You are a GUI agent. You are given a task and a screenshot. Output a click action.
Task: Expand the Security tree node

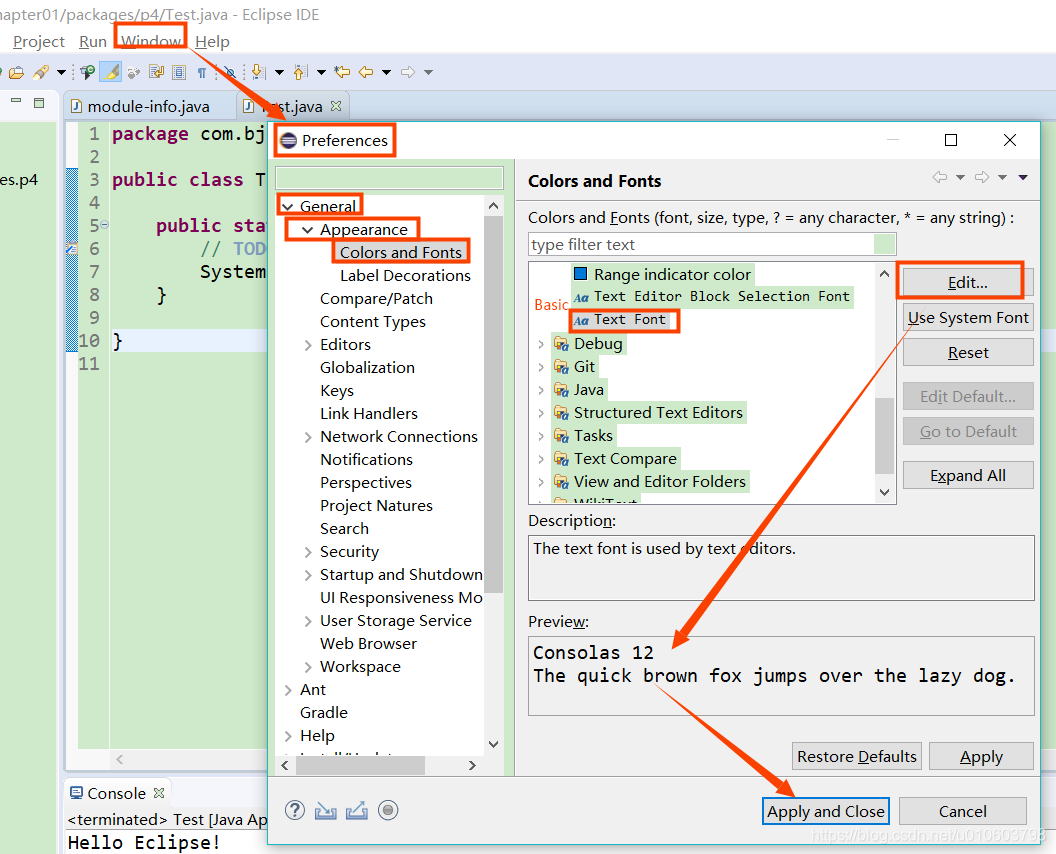tap(308, 552)
